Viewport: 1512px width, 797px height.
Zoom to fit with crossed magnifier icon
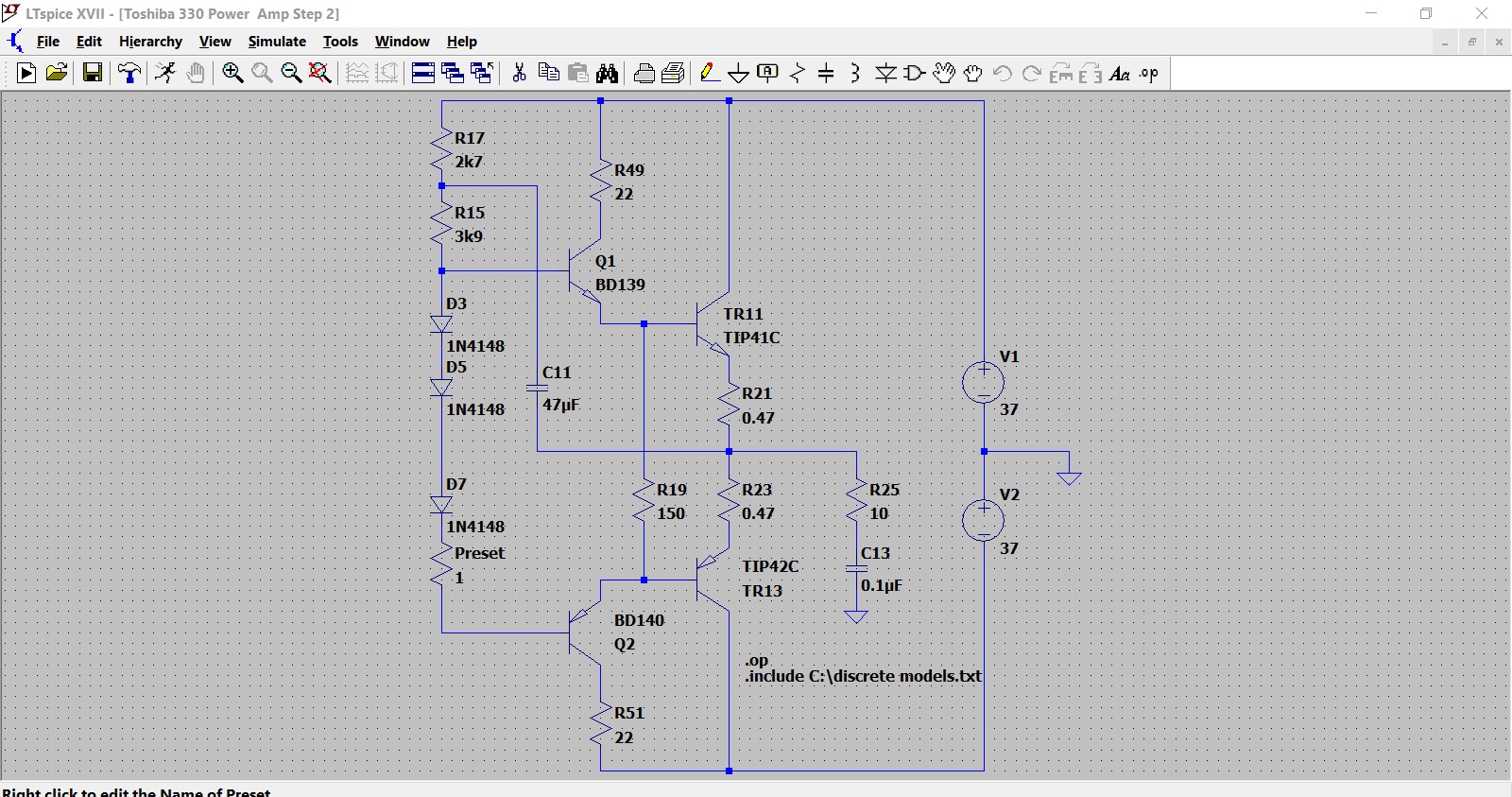(x=320, y=73)
